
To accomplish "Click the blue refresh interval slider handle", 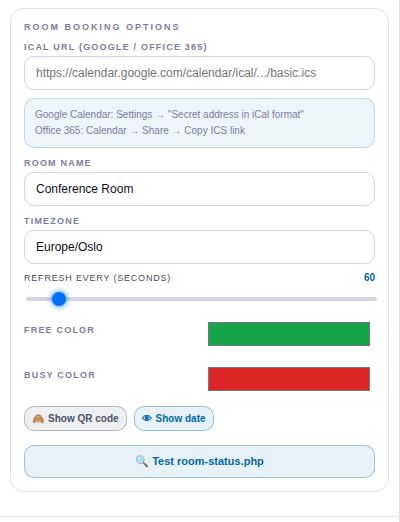I will click(x=59, y=299).
